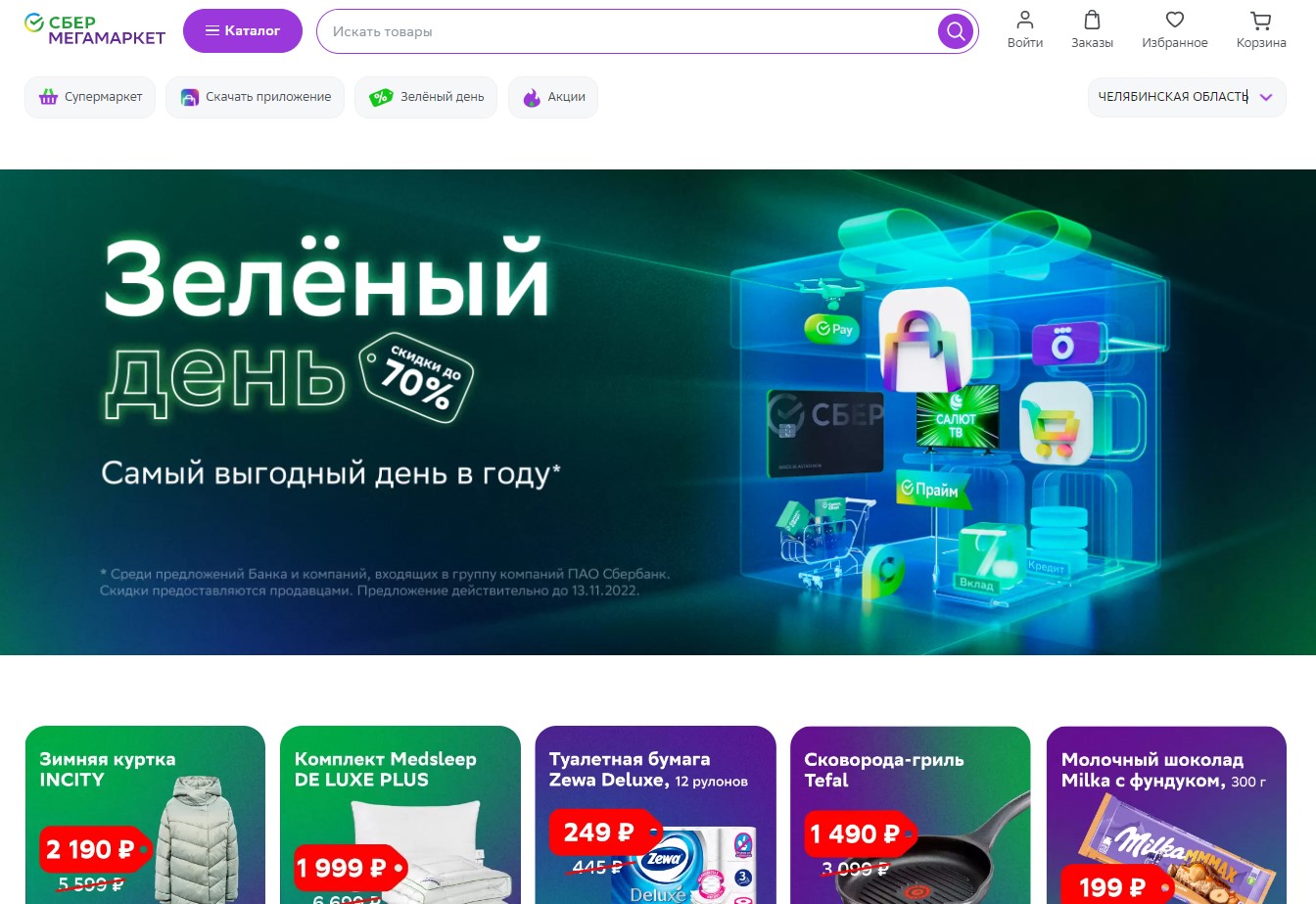Viewport: 1316px width, 904px height.
Task: Open the Зимняя куртка INCITY product card
Action: coord(145,815)
